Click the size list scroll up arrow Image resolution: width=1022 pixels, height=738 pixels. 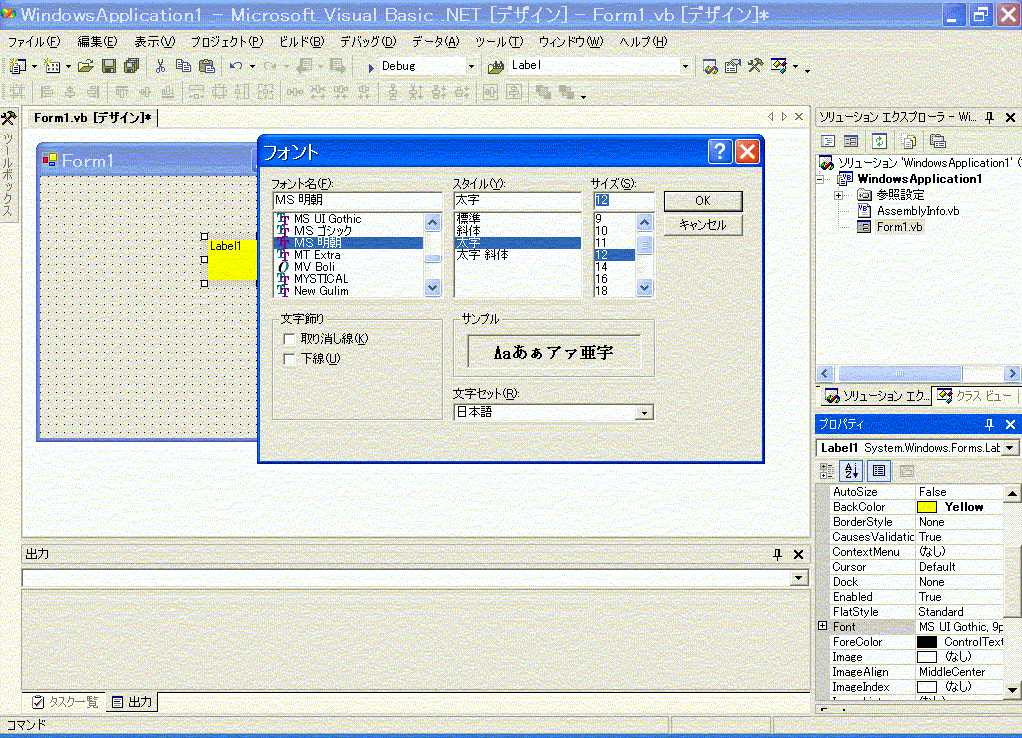click(x=644, y=223)
